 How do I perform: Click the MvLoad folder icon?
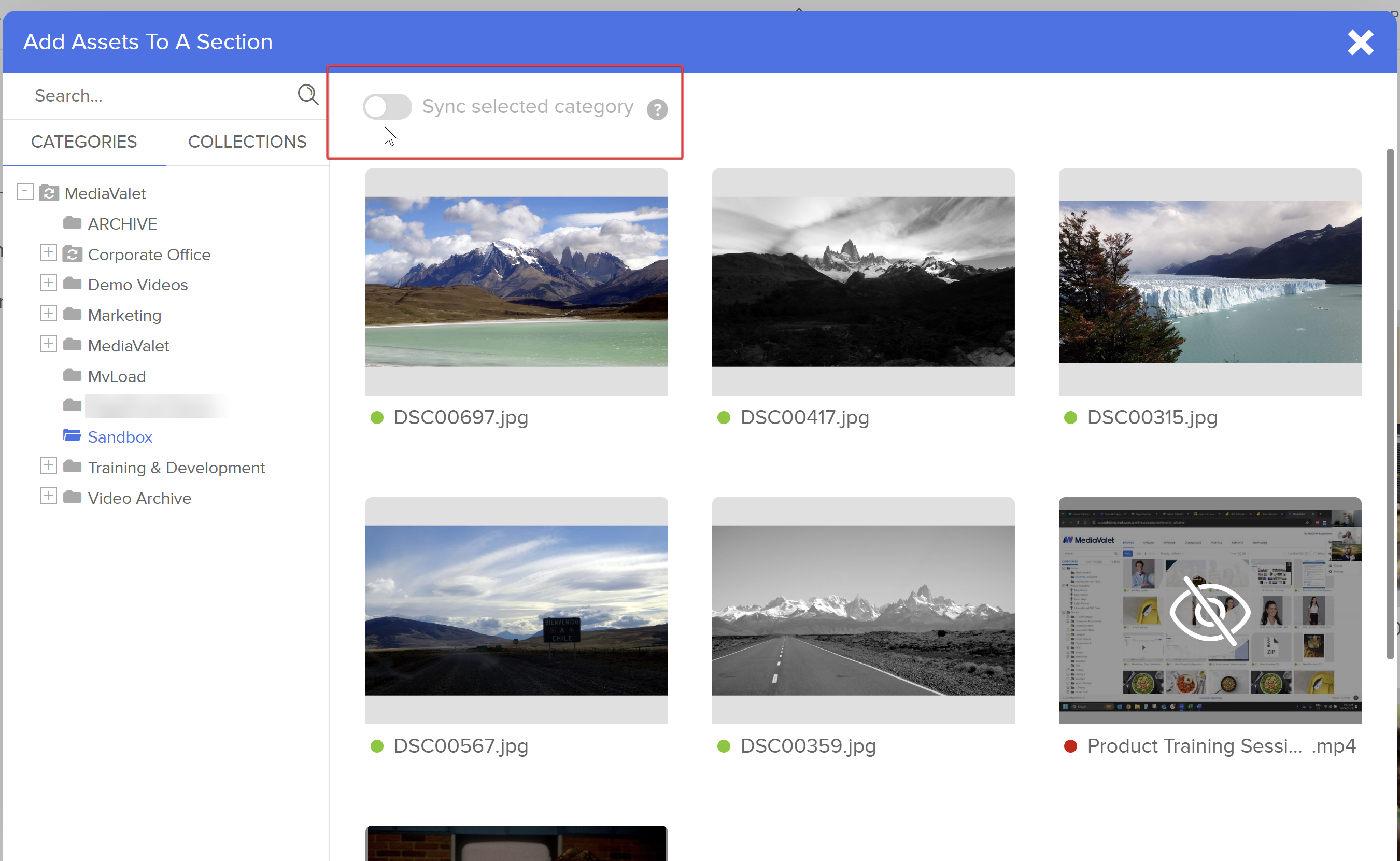tap(72, 375)
